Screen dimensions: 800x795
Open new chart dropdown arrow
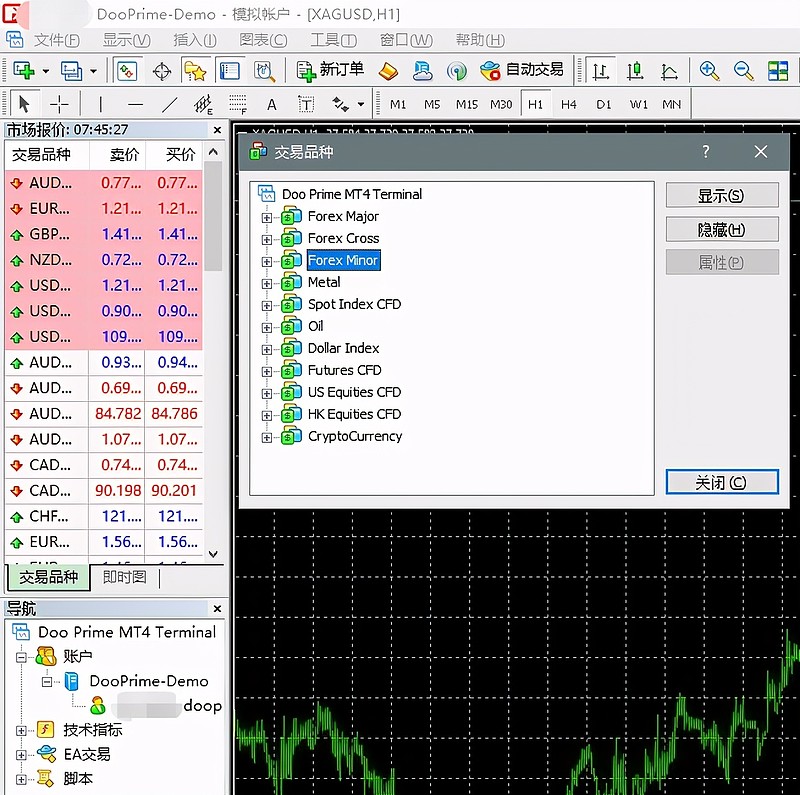click(46, 71)
